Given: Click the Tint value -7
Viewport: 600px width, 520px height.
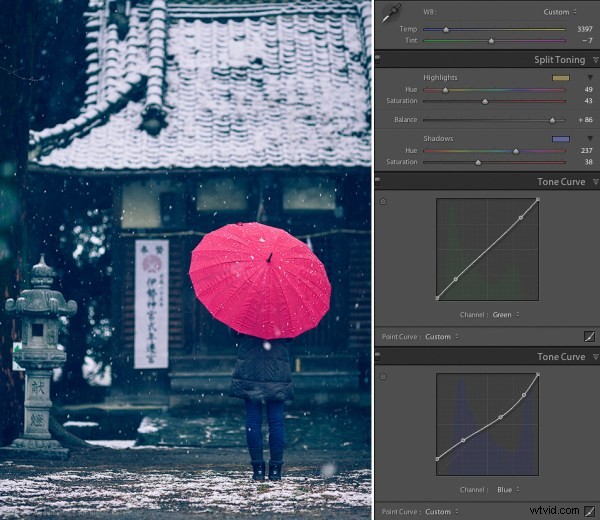Looking at the screenshot, I should pyautogui.click(x=587, y=40).
